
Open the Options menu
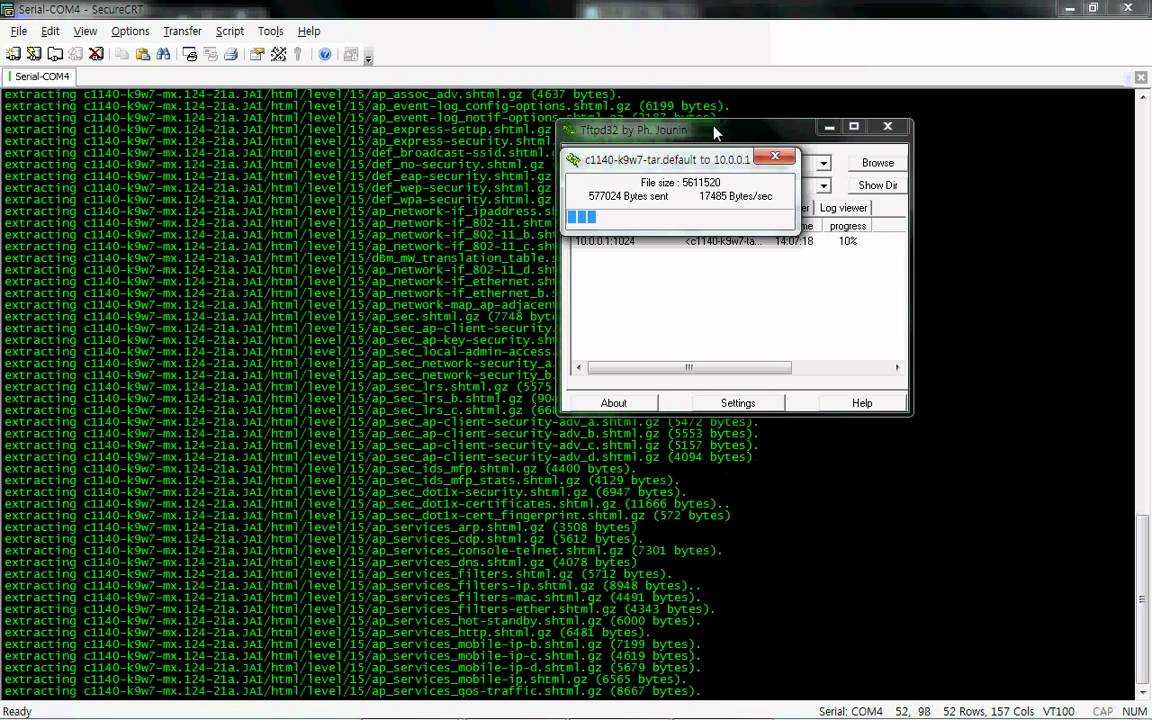130,31
